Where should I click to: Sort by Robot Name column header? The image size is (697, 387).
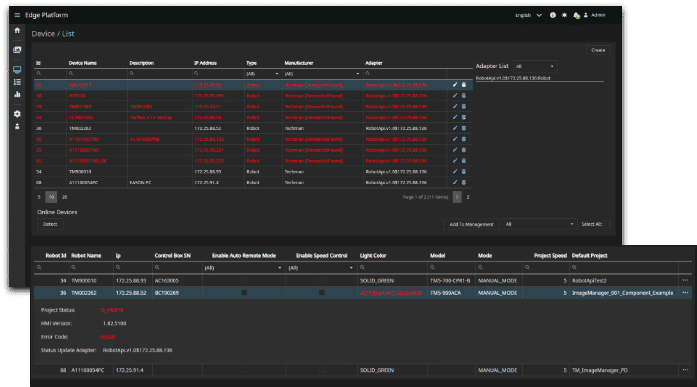point(86,255)
